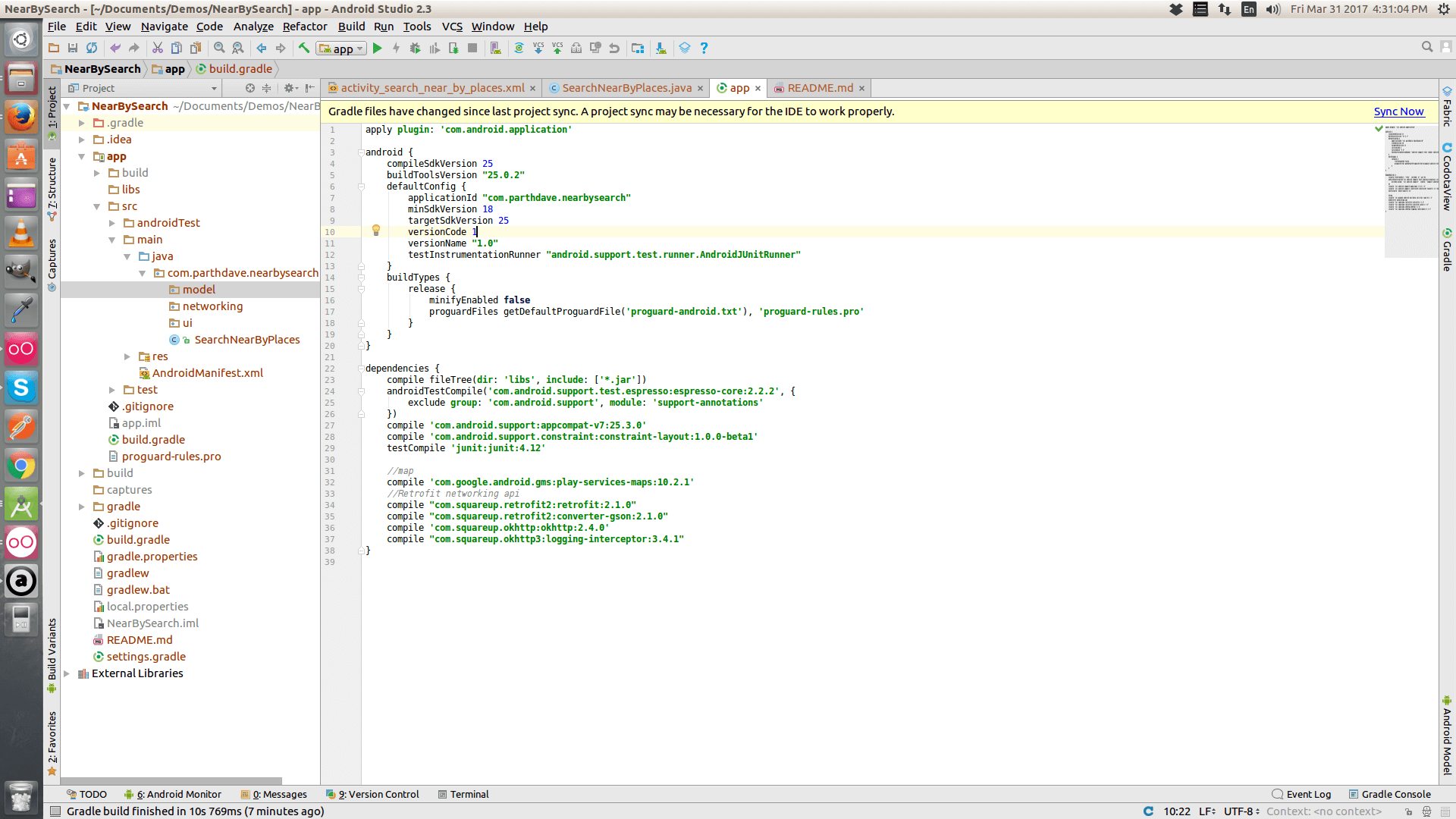
Task: Click Sync Project with Gradle Files icon
Action: tap(519, 48)
